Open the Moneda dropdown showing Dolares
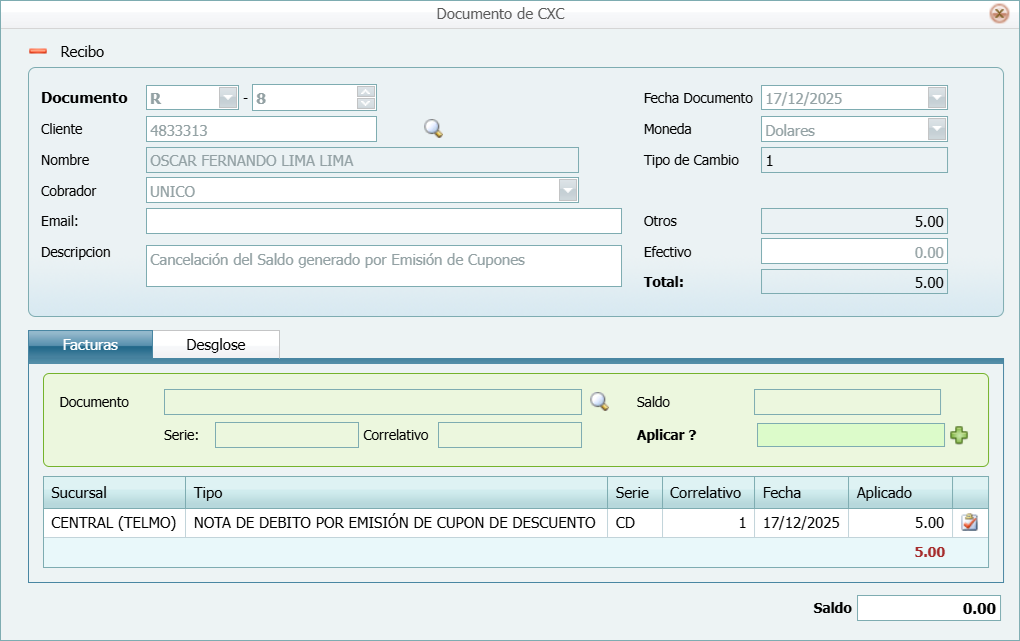This screenshot has width=1020, height=641. [935, 128]
